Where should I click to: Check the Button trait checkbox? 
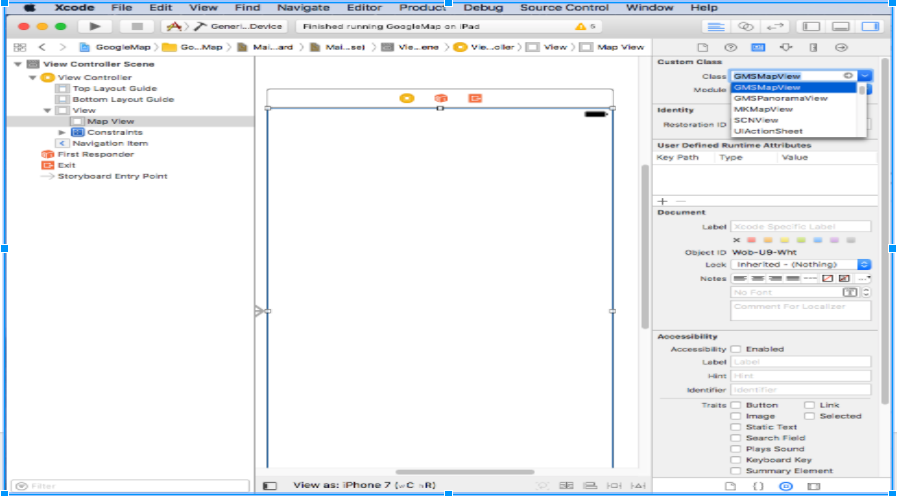[x=736, y=405]
